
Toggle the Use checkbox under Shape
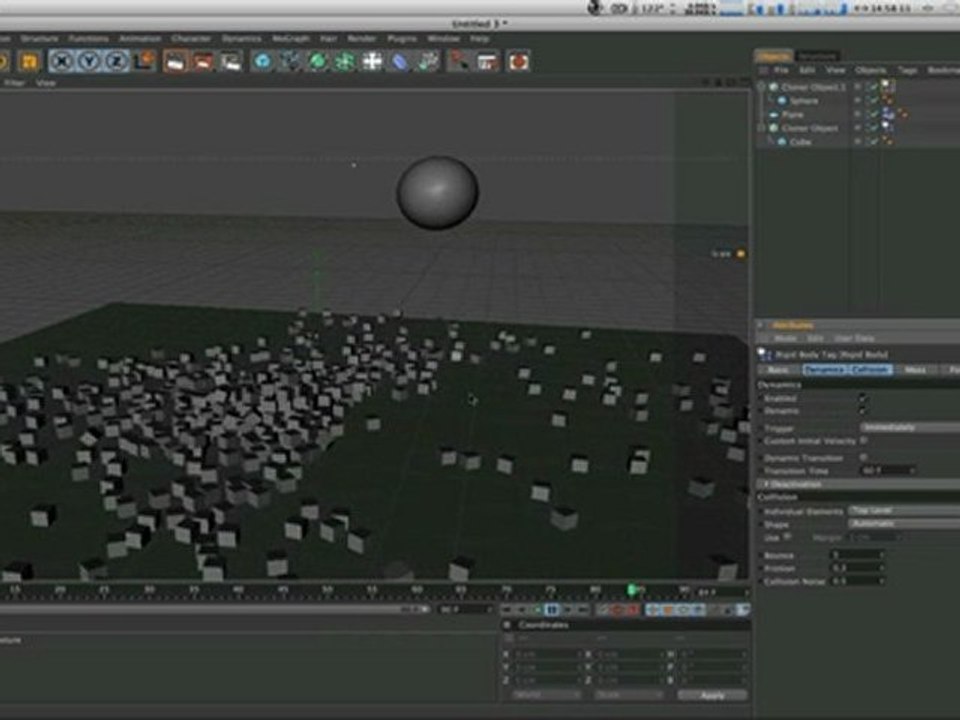click(787, 537)
